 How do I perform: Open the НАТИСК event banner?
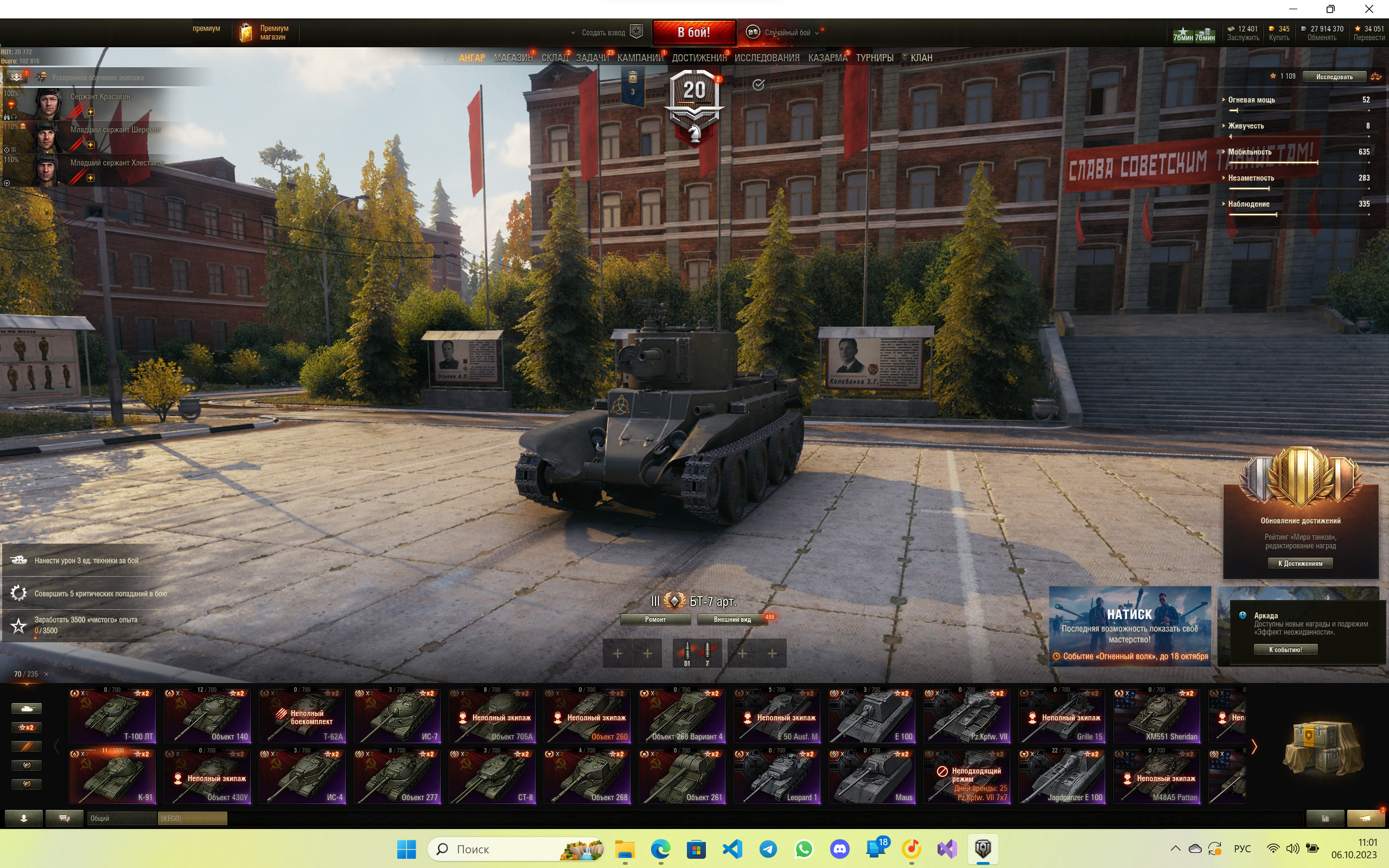point(1130,626)
